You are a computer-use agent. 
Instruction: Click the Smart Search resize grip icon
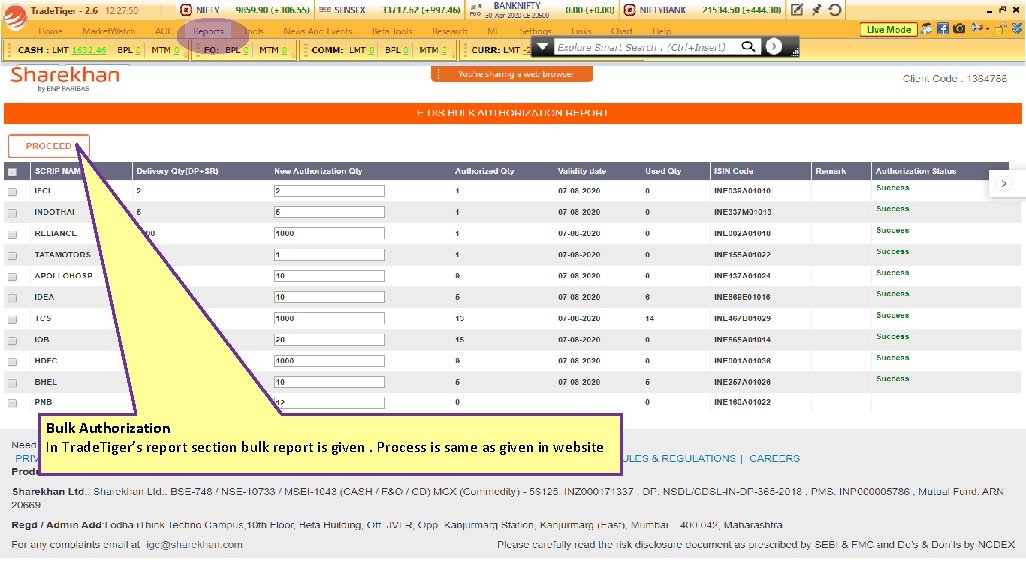pyautogui.click(x=795, y=50)
